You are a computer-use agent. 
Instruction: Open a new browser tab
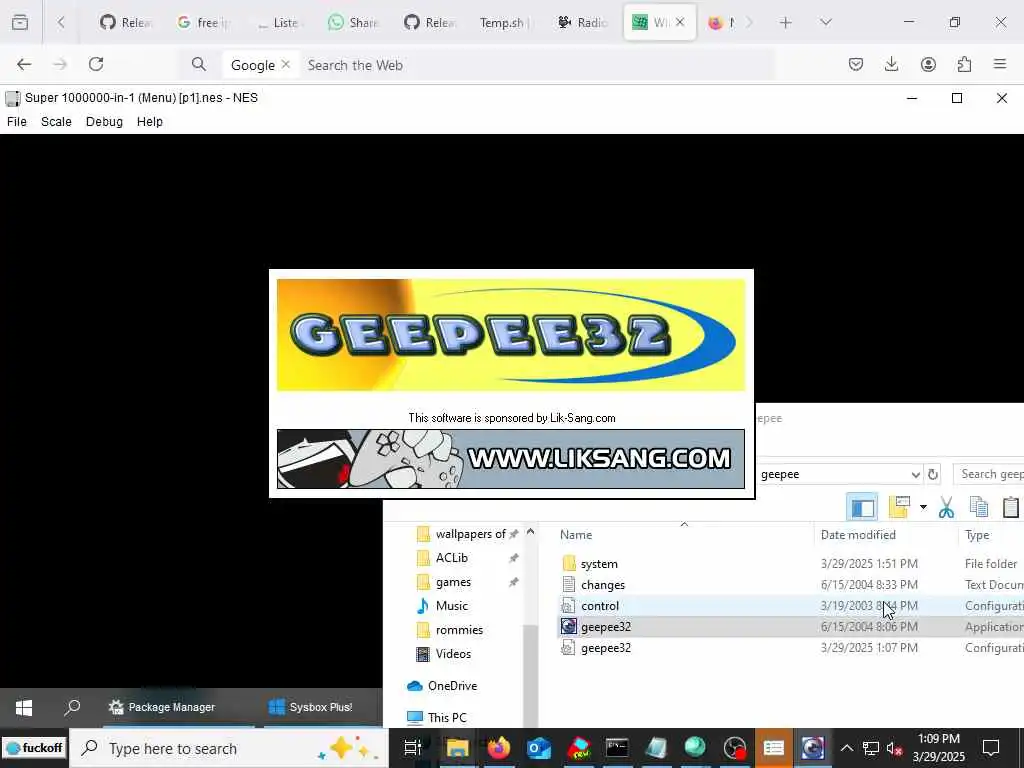786,22
